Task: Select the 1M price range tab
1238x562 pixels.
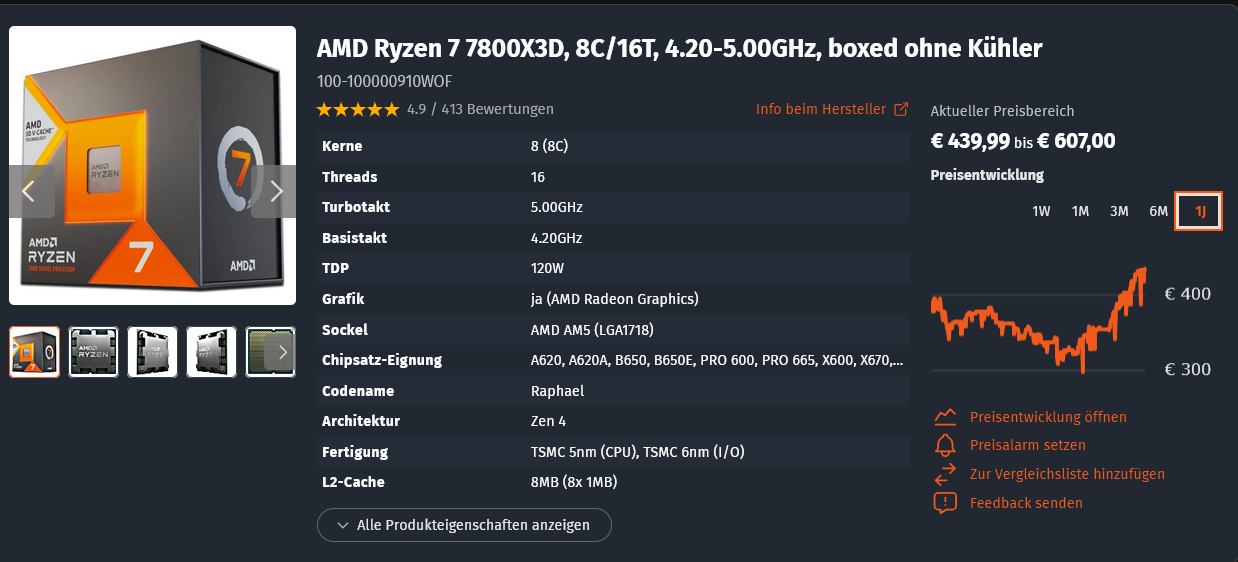Action: [1080, 211]
